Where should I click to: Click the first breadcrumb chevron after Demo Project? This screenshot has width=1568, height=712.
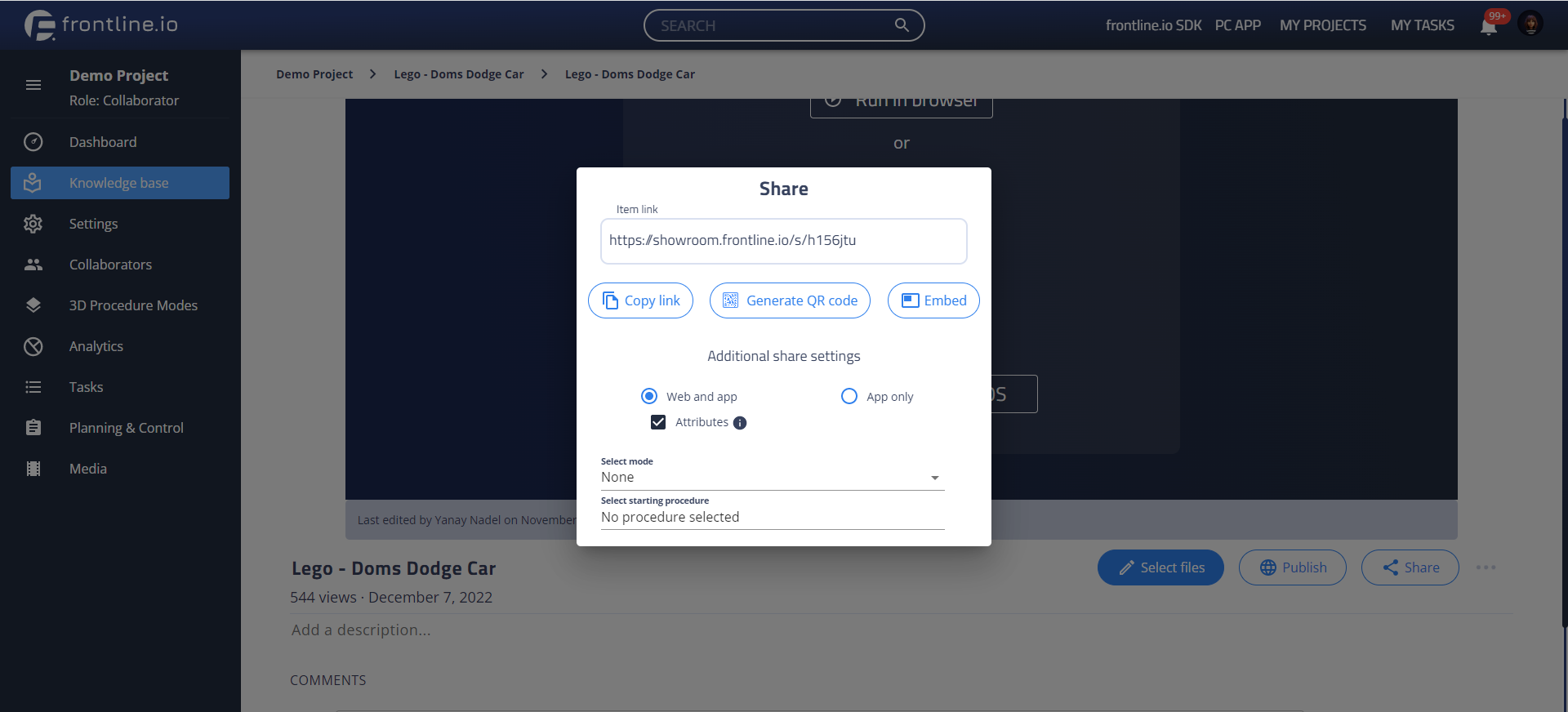[372, 74]
